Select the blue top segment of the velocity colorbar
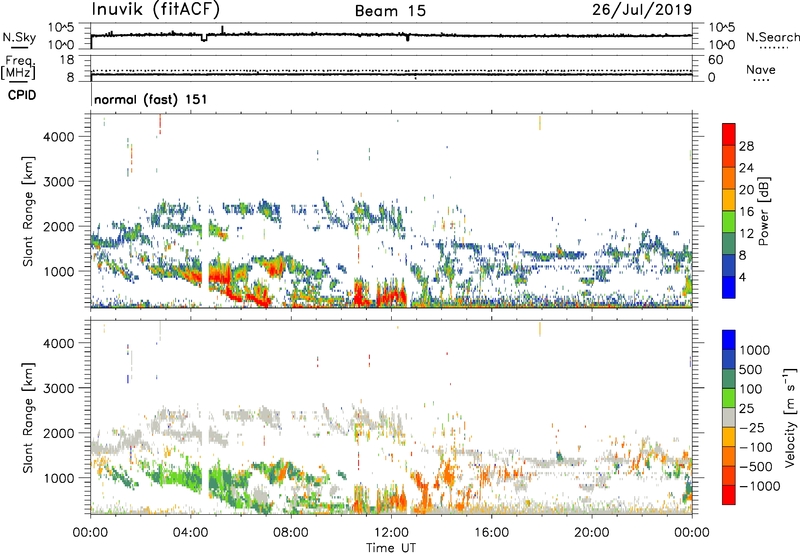 tap(729, 340)
